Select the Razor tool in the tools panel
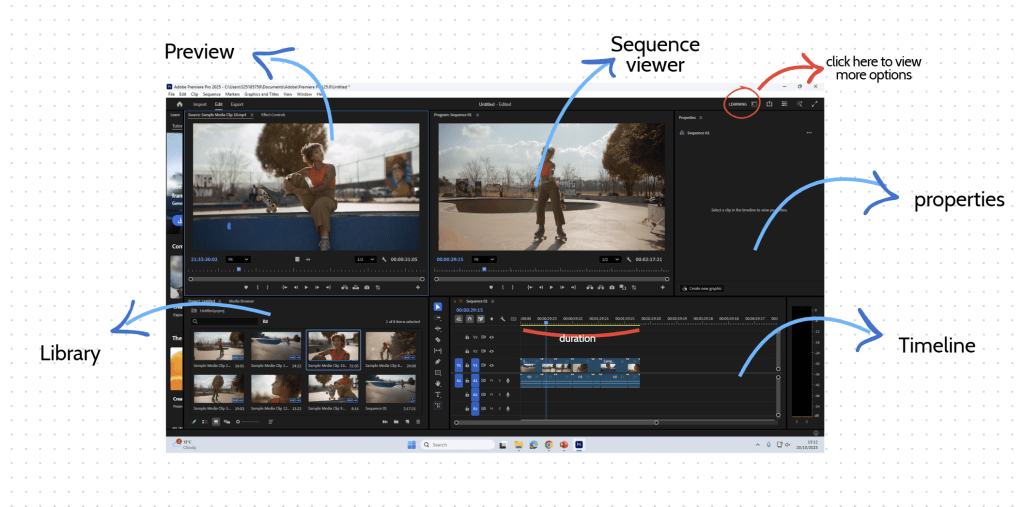The height and width of the screenshot is (507, 1024). pos(438,340)
